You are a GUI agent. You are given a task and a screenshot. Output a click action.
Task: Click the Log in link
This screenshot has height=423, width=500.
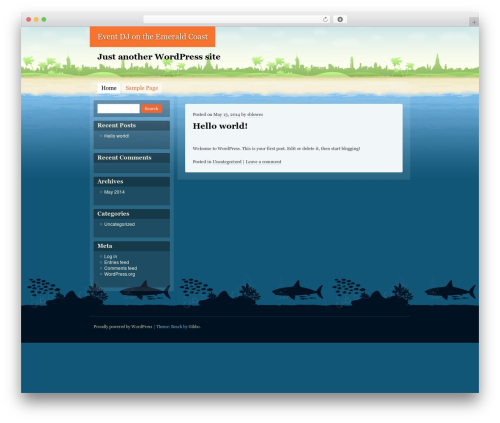pos(110,256)
